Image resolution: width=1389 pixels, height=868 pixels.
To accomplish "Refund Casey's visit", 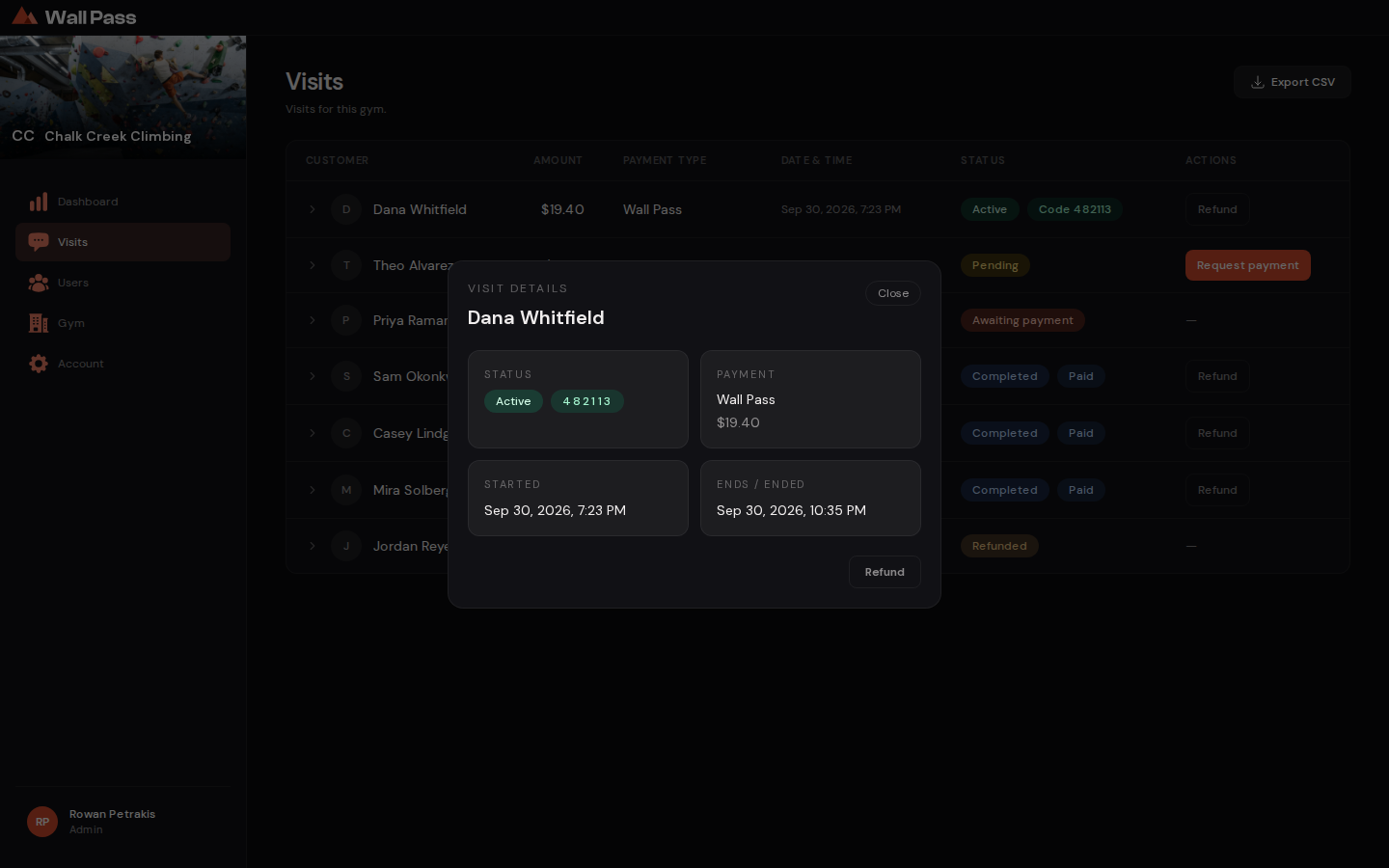I will click(1217, 433).
